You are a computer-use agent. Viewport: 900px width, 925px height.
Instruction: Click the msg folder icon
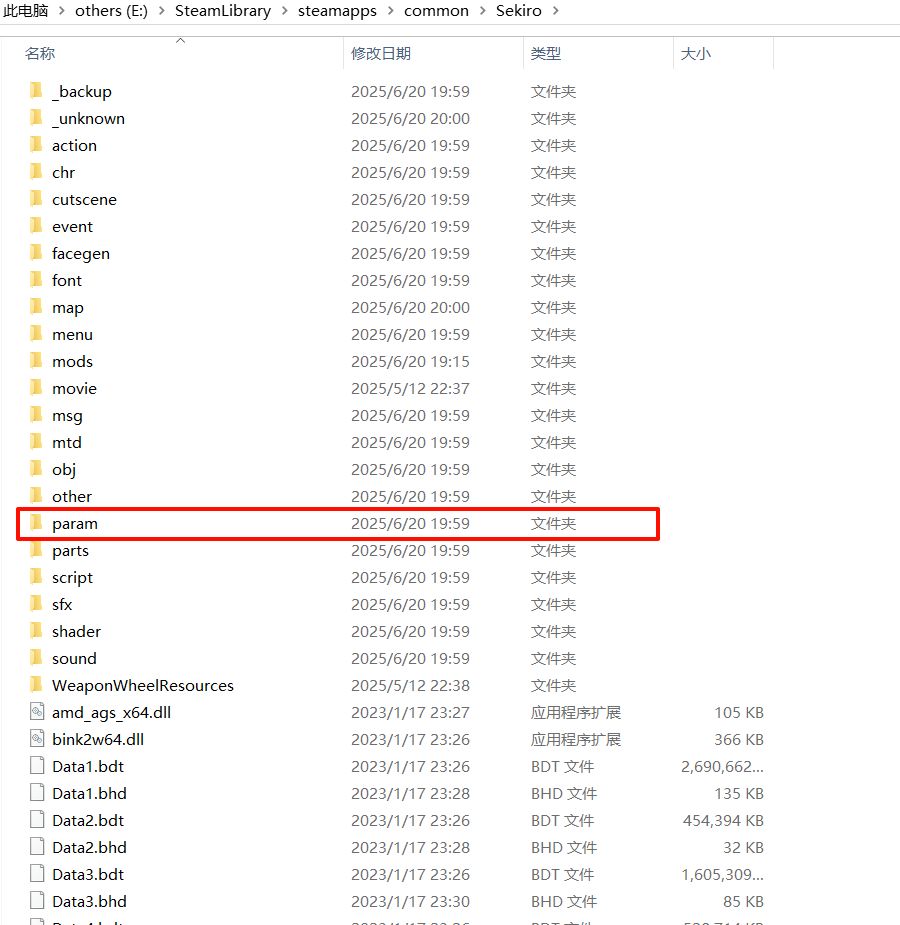(x=37, y=415)
